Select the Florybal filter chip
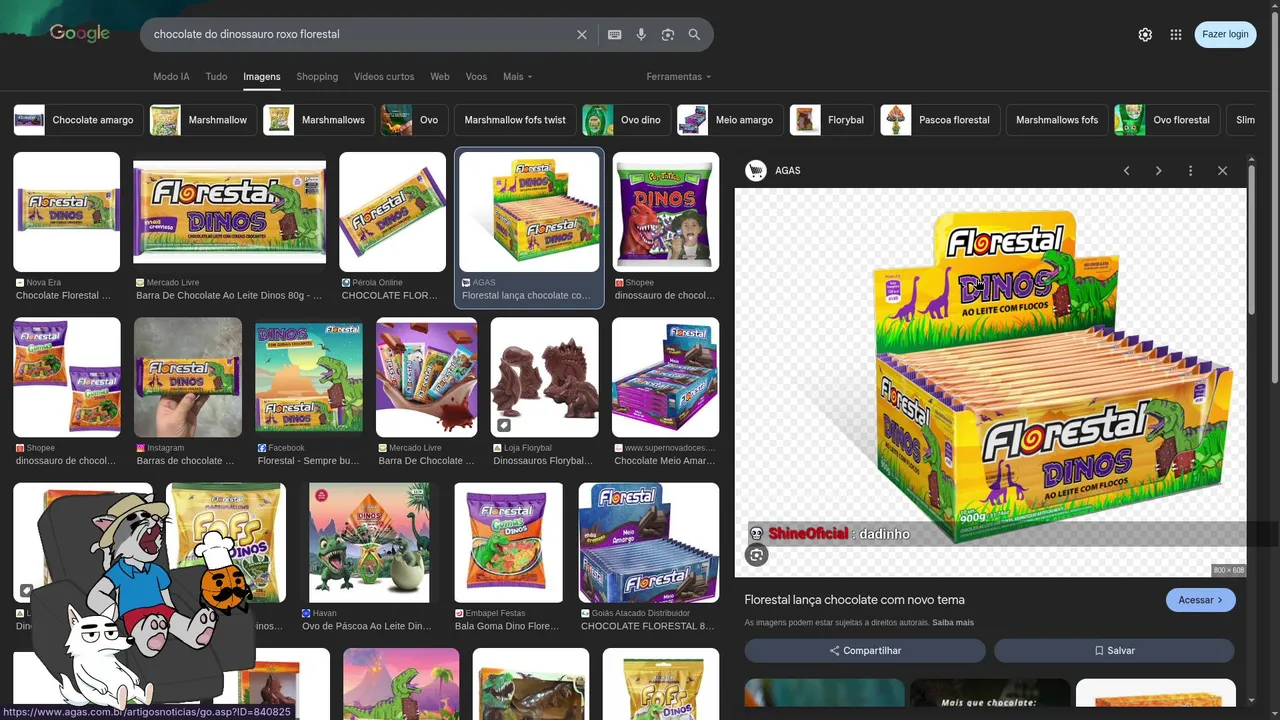 (x=831, y=120)
